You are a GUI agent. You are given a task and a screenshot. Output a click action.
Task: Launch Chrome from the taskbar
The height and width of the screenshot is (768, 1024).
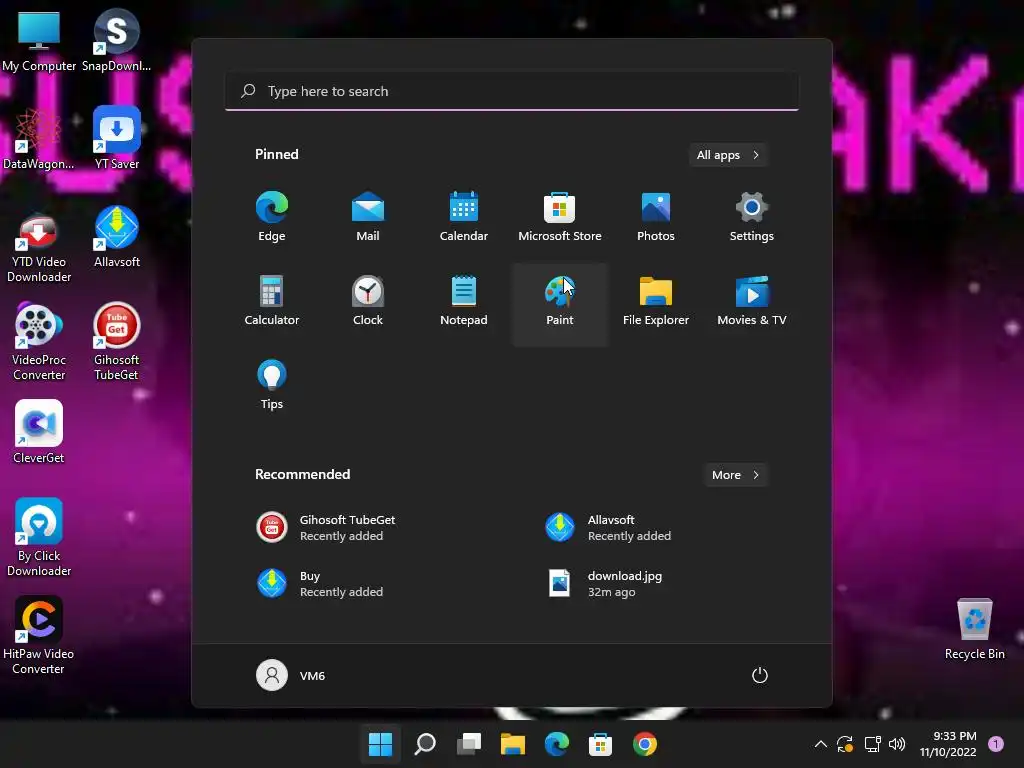coord(645,744)
